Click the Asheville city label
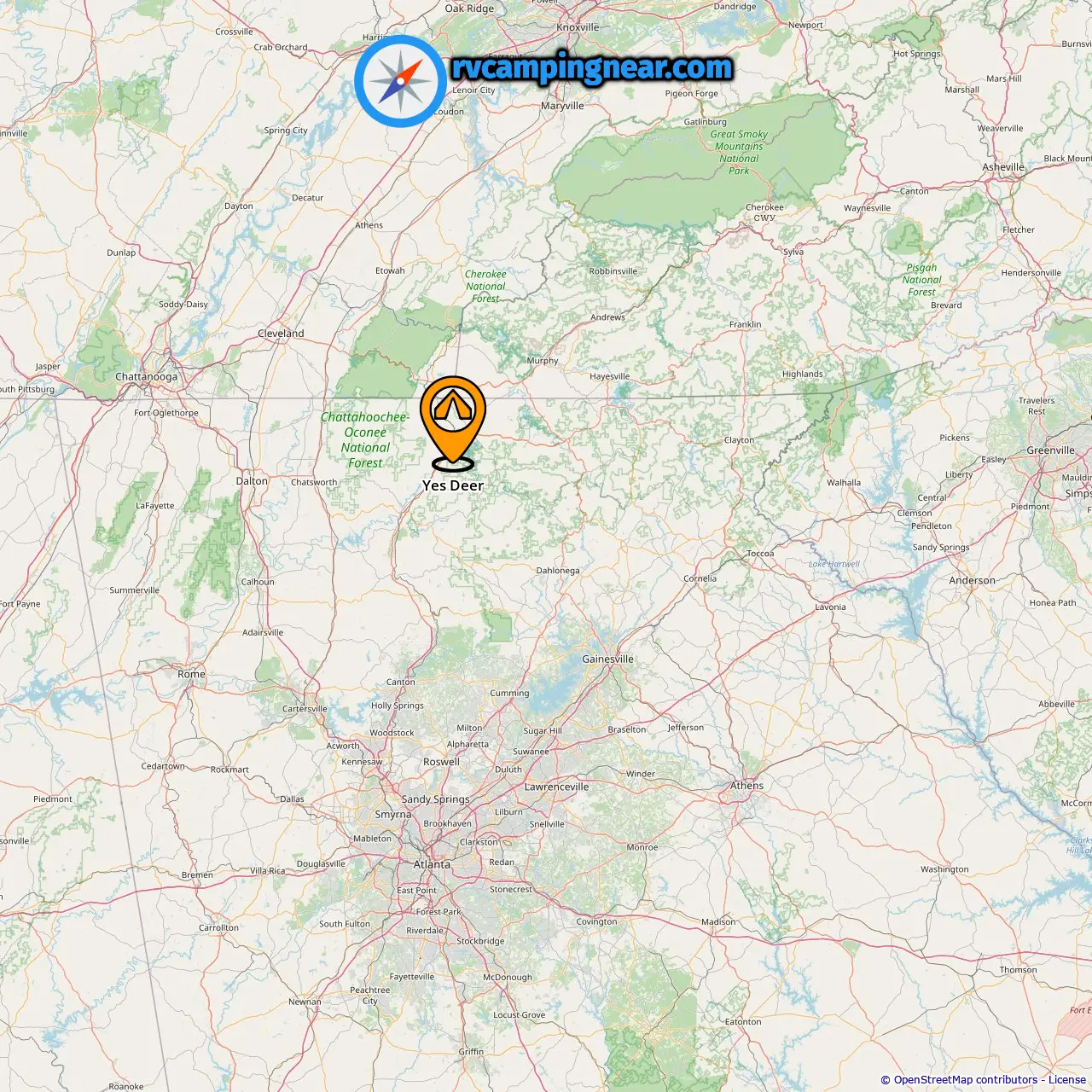 [x=1003, y=167]
